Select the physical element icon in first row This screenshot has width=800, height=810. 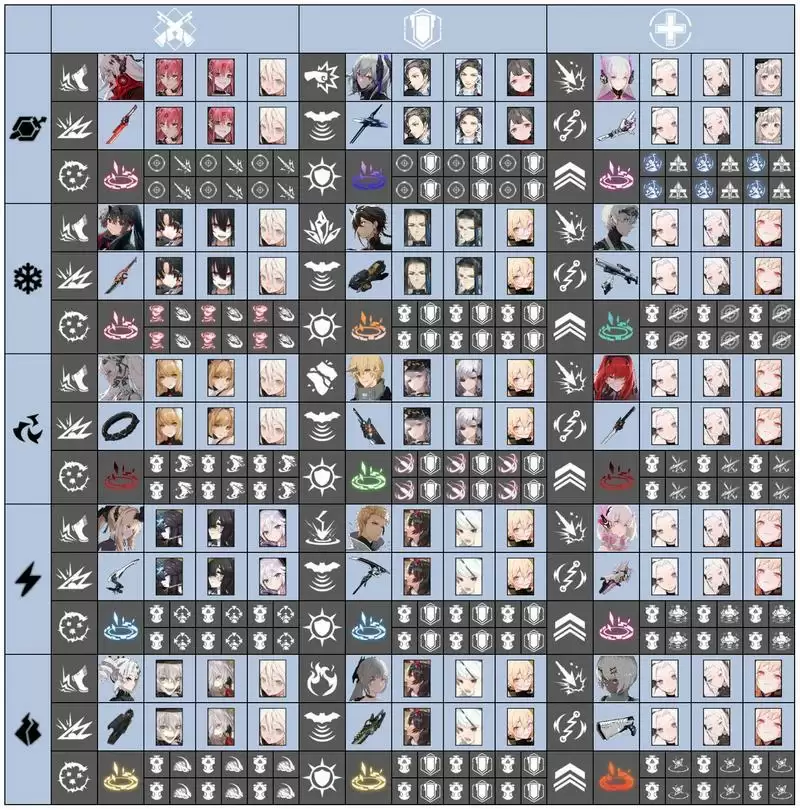pyautogui.click(x=28, y=128)
